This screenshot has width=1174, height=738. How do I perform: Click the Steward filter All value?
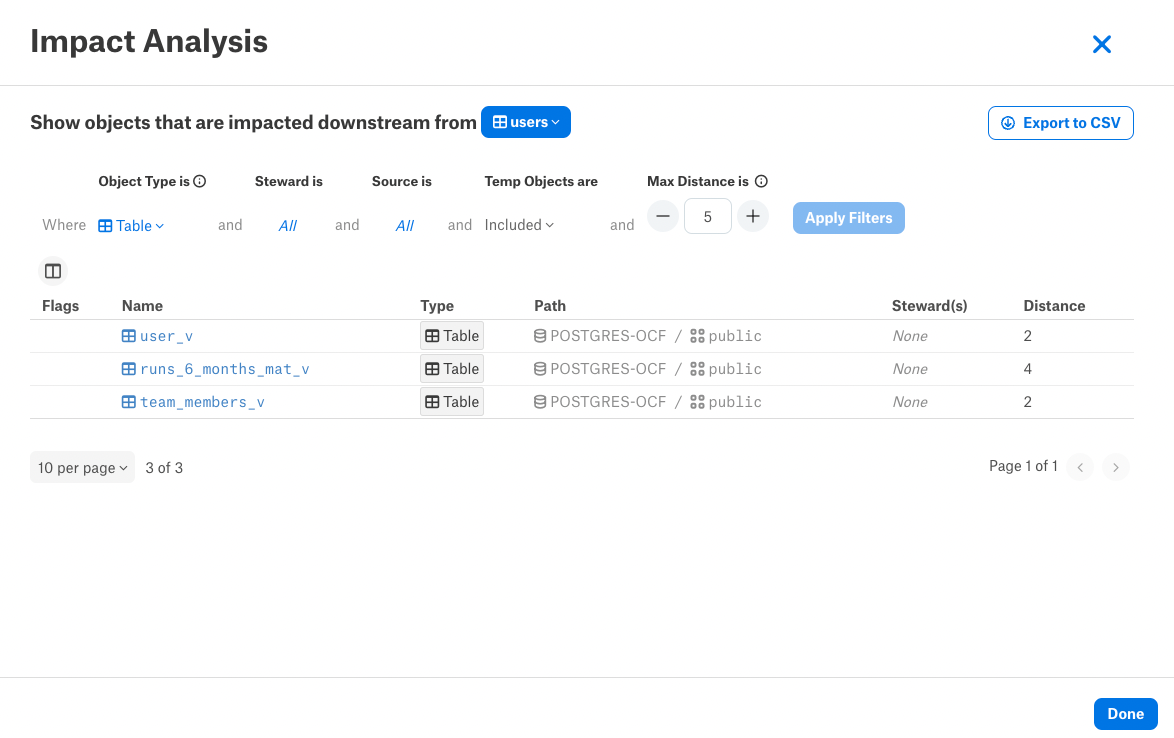click(x=288, y=225)
